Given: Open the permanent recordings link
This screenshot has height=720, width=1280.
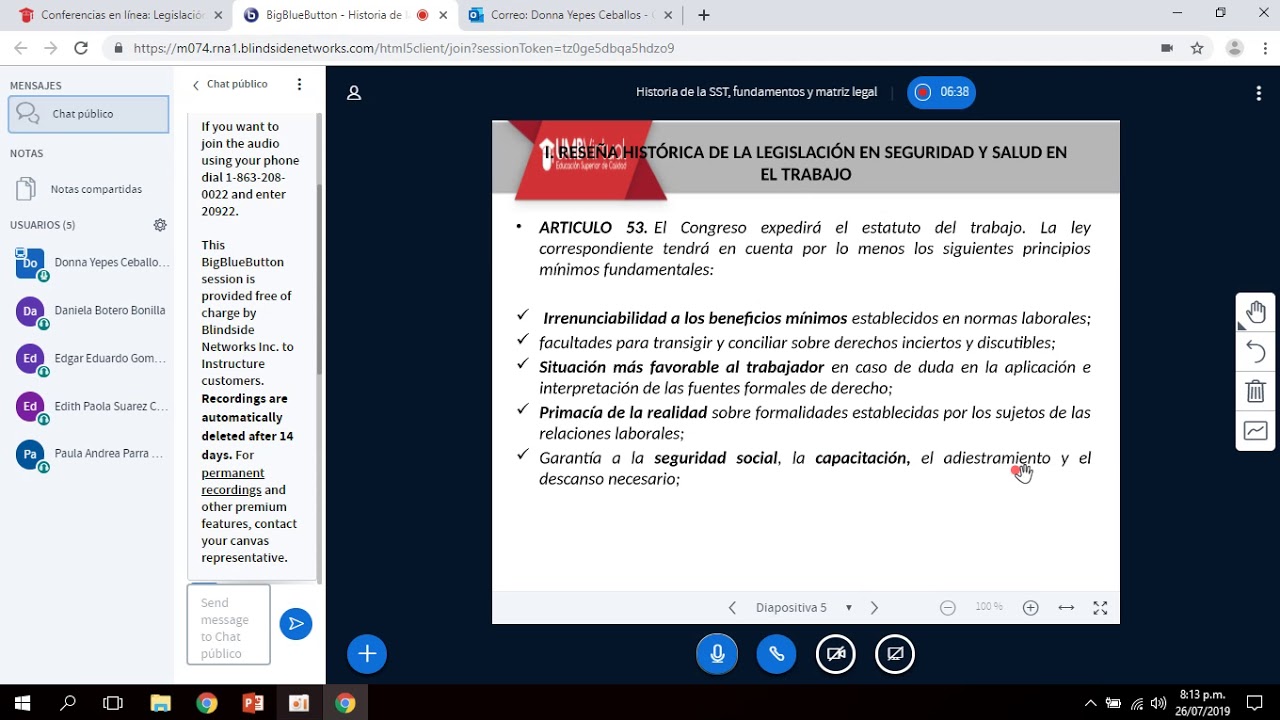Looking at the screenshot, I should coord(233,481).
